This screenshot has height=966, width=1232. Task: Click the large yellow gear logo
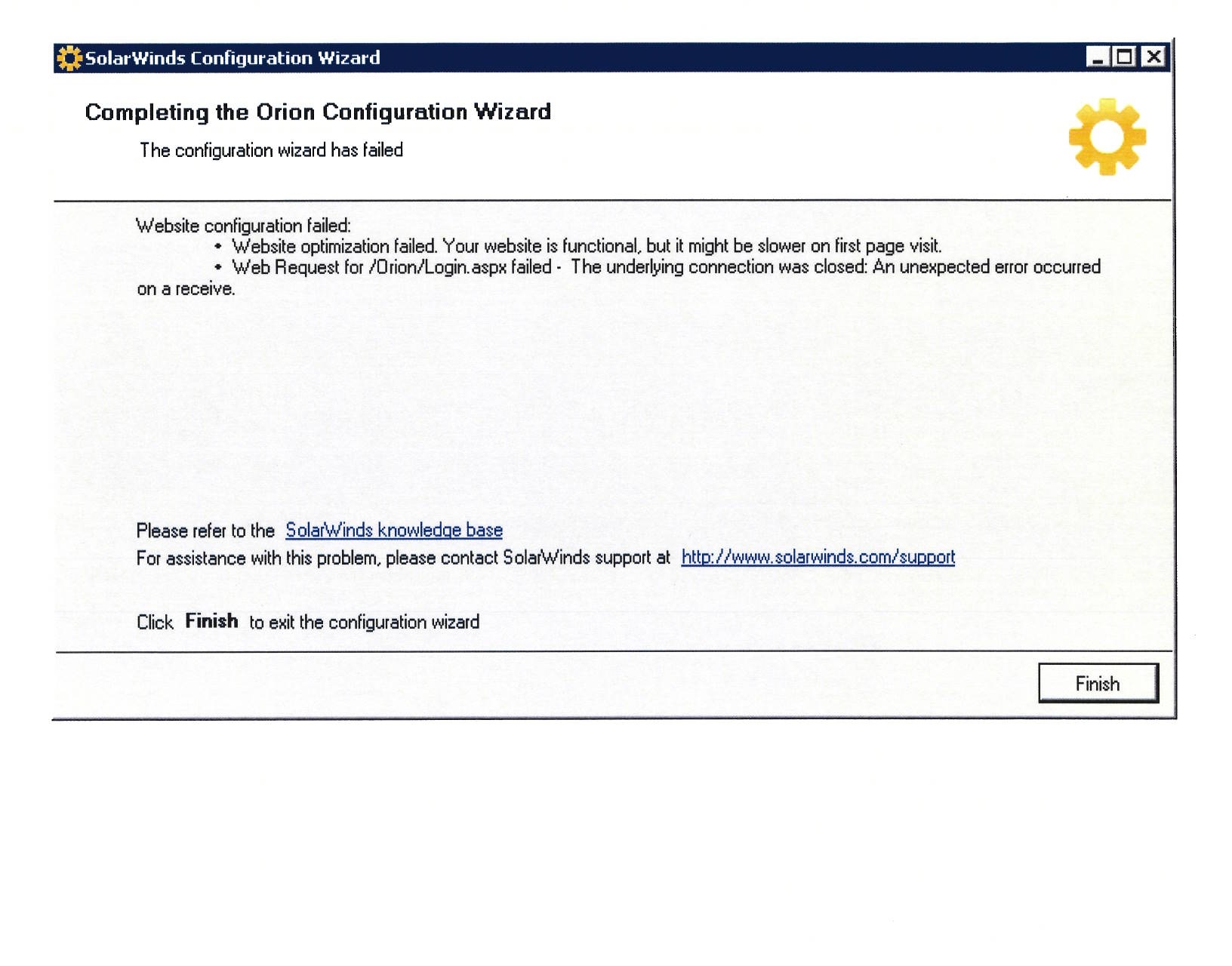[x=1107, y=137]
